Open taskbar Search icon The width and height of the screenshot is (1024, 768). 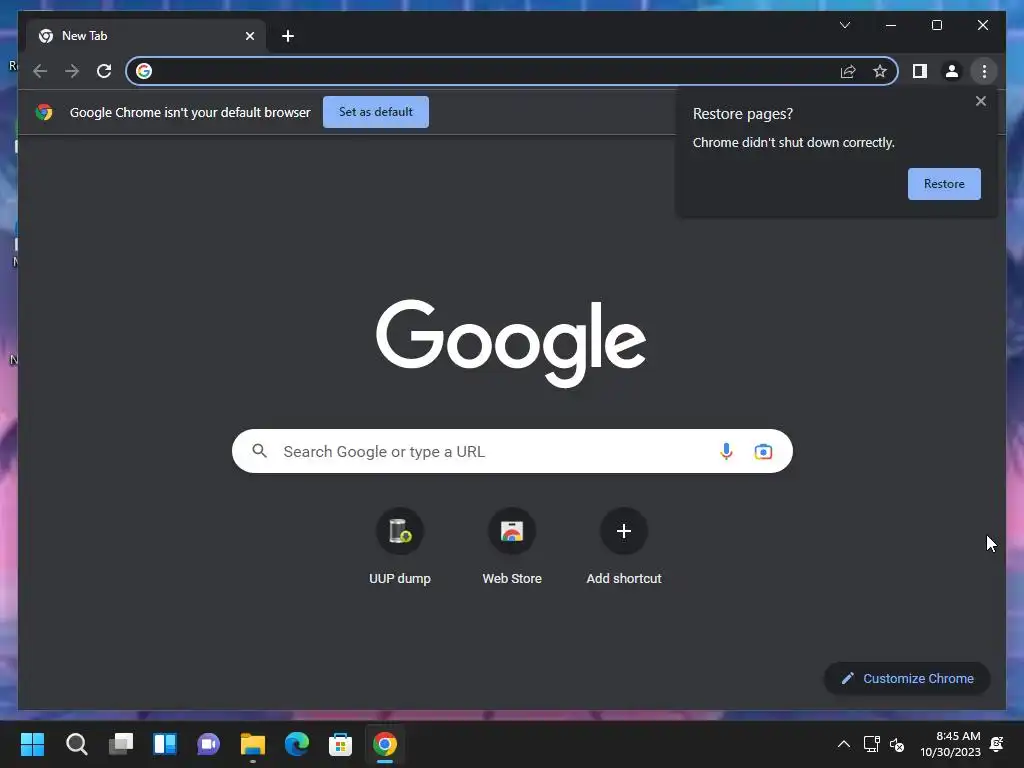click(76, 744)
